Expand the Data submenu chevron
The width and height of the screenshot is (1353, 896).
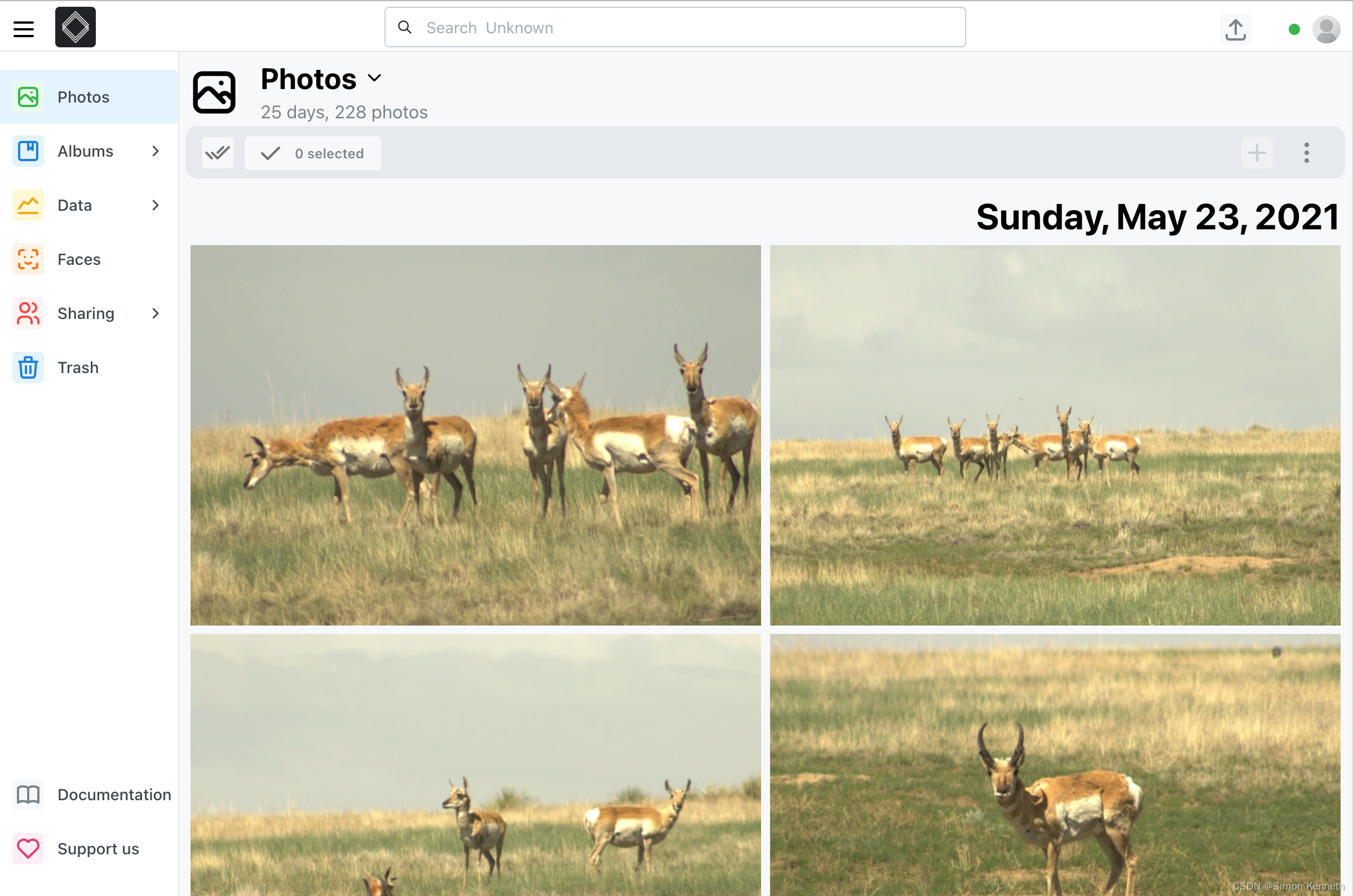(156, 205)
